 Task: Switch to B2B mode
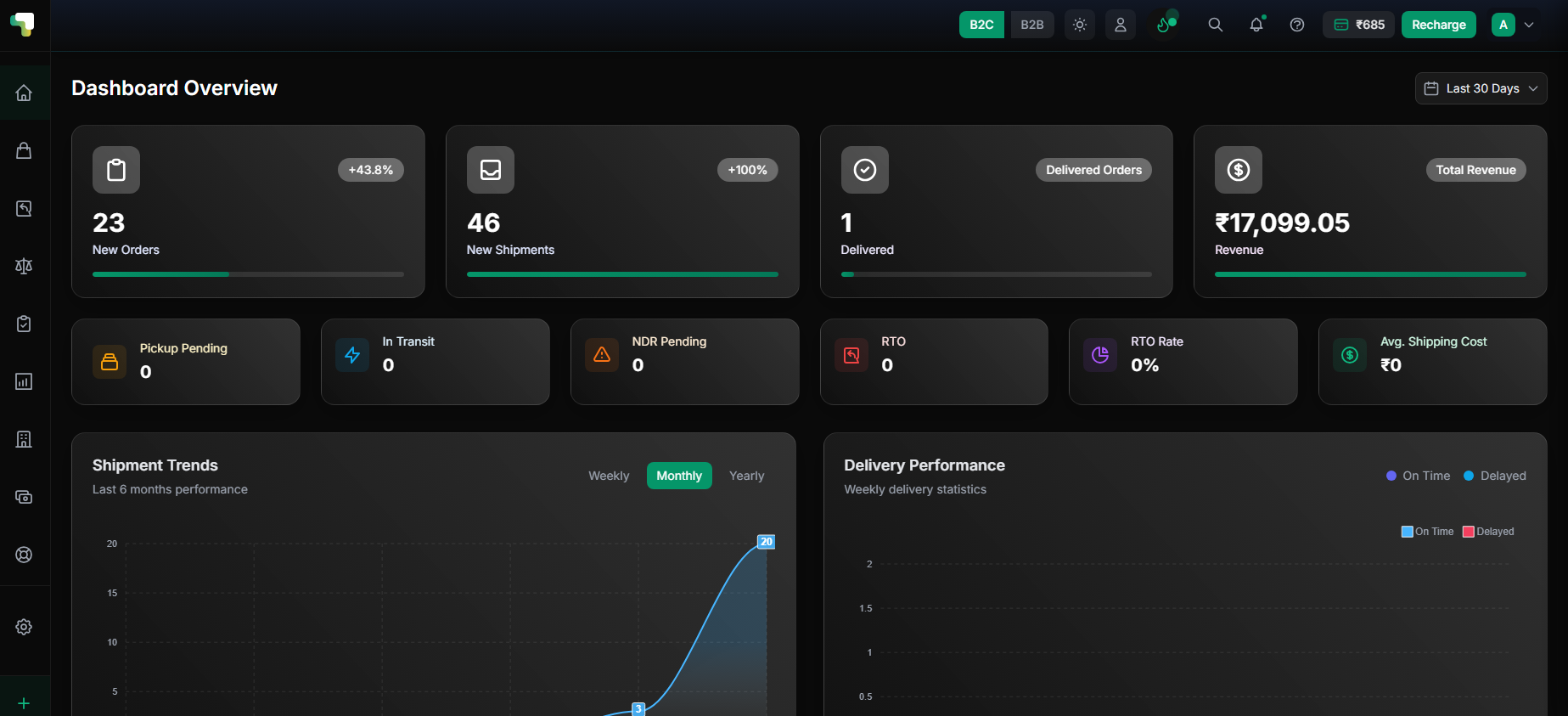(1032, 25)
